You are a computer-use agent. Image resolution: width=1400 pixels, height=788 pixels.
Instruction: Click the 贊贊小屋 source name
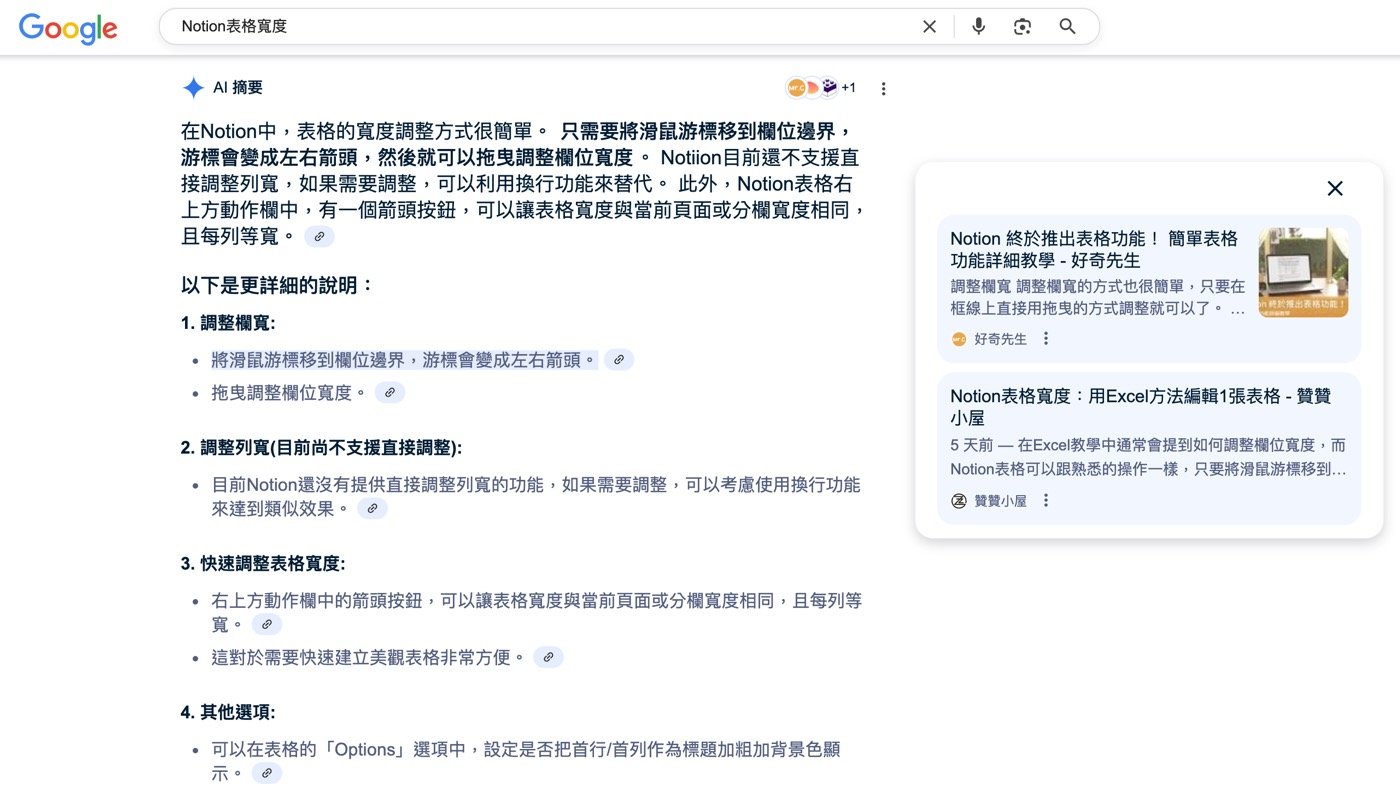[x=1001, y=500]
